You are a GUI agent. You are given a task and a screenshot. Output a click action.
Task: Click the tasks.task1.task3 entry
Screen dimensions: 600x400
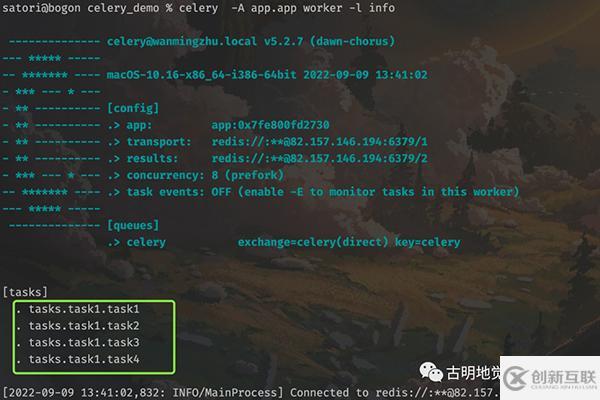coord(84,342)
